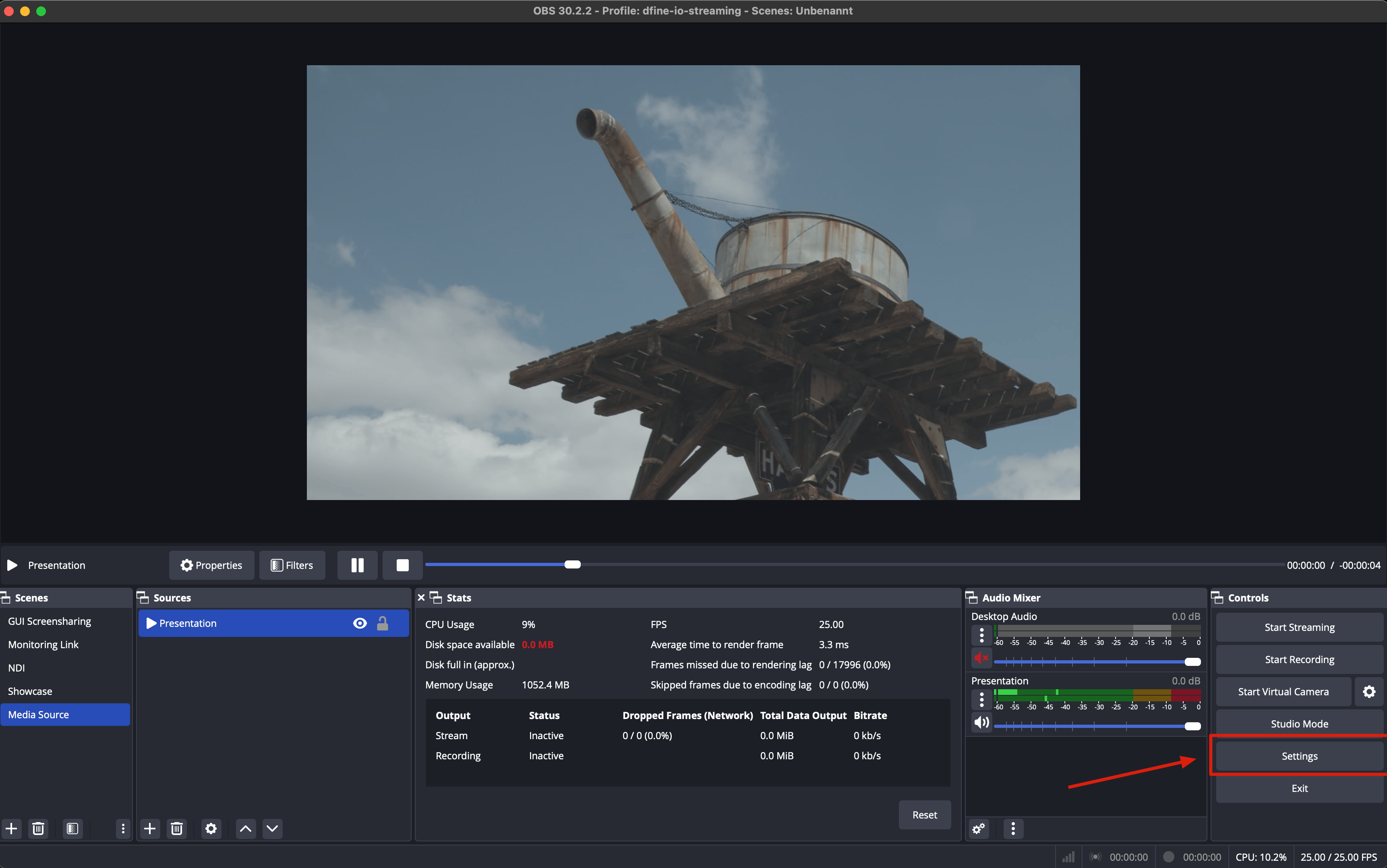Mute the Presentation audio channel

coord(982,722)
